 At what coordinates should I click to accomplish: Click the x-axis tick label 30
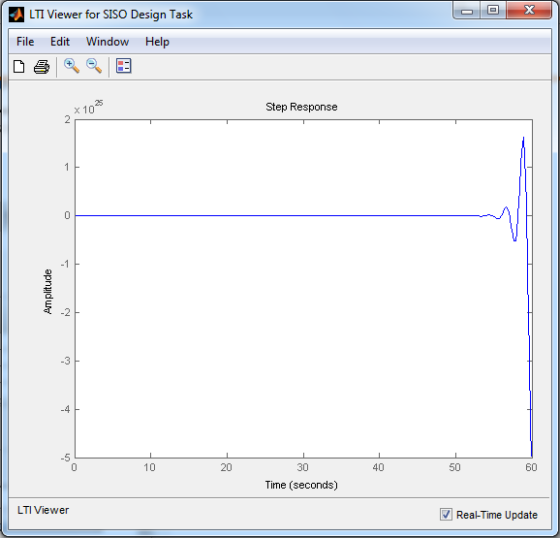tap(302, 467)
